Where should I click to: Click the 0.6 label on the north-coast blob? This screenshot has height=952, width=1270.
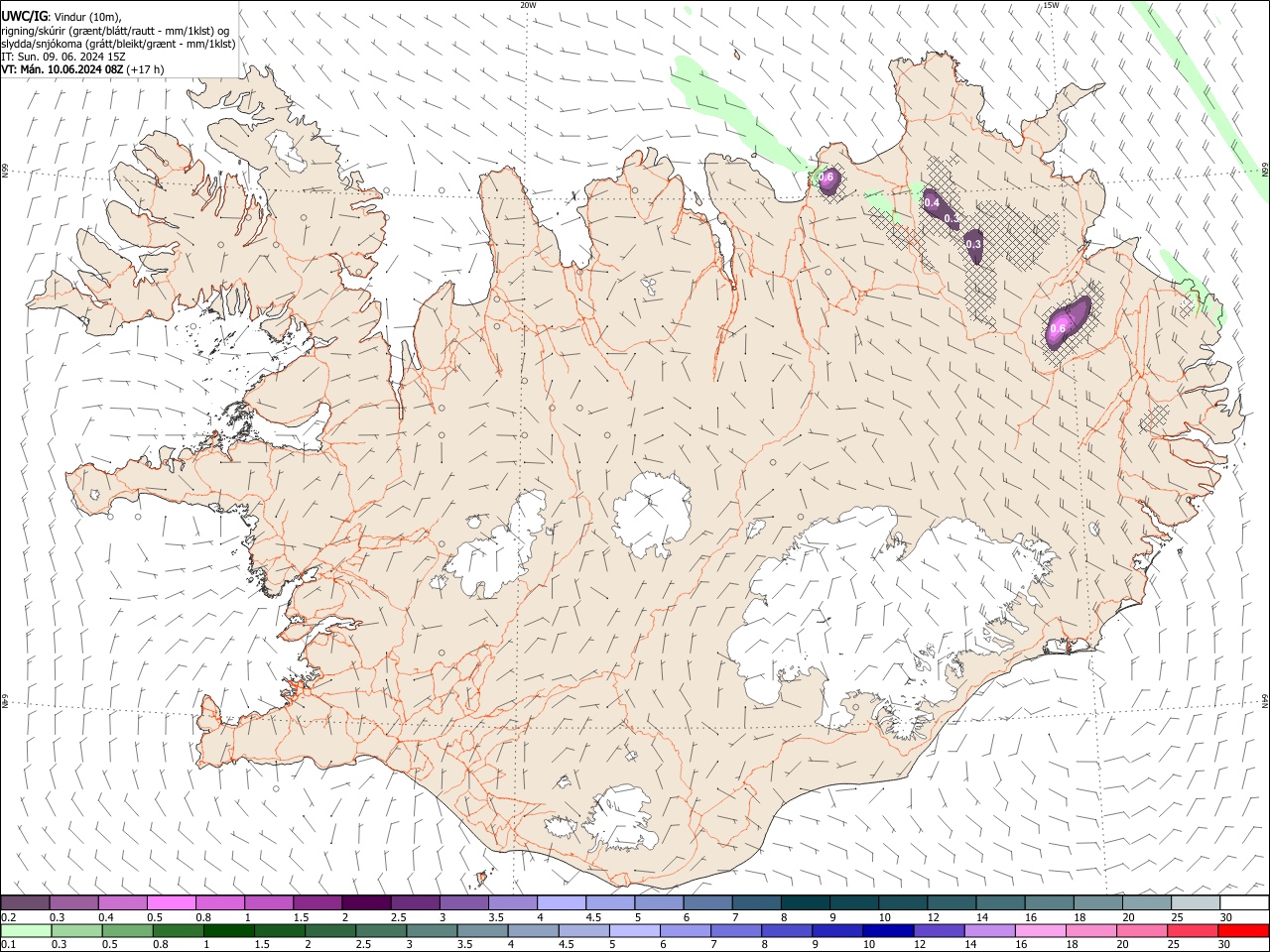point(825,177)
